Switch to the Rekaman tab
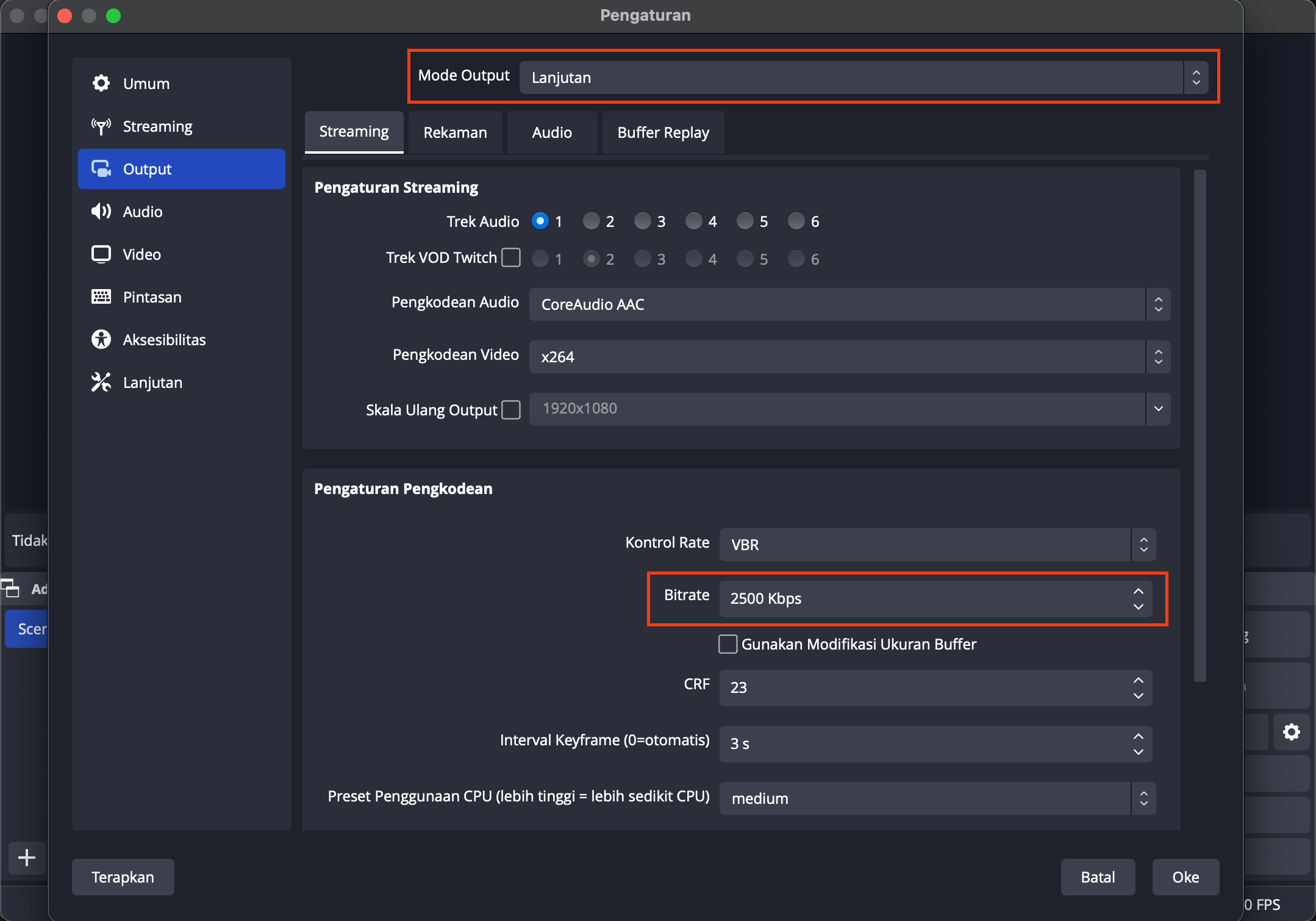 click(455, 132)
